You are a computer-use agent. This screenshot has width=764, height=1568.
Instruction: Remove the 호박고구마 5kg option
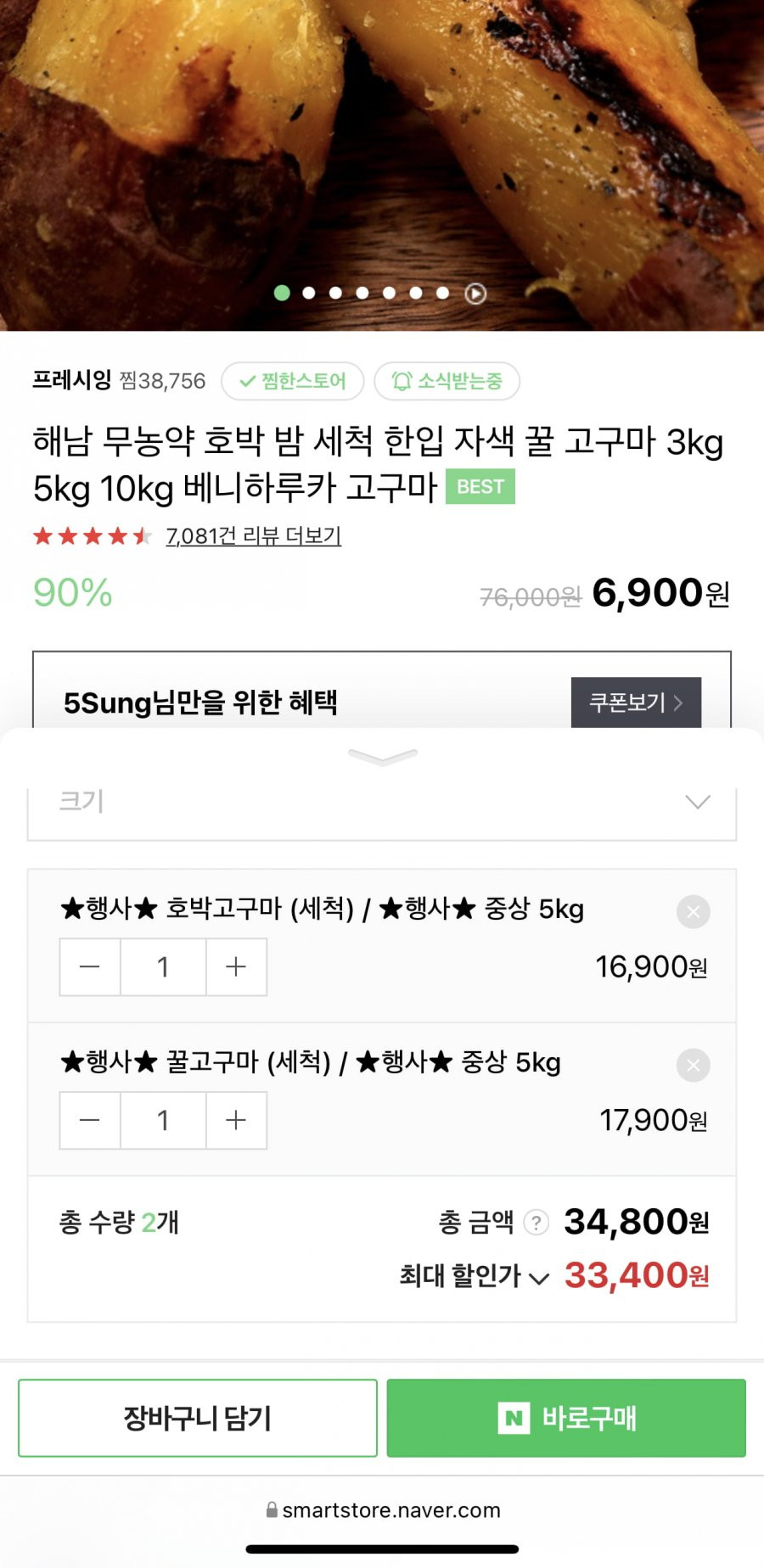coord(693,912)
